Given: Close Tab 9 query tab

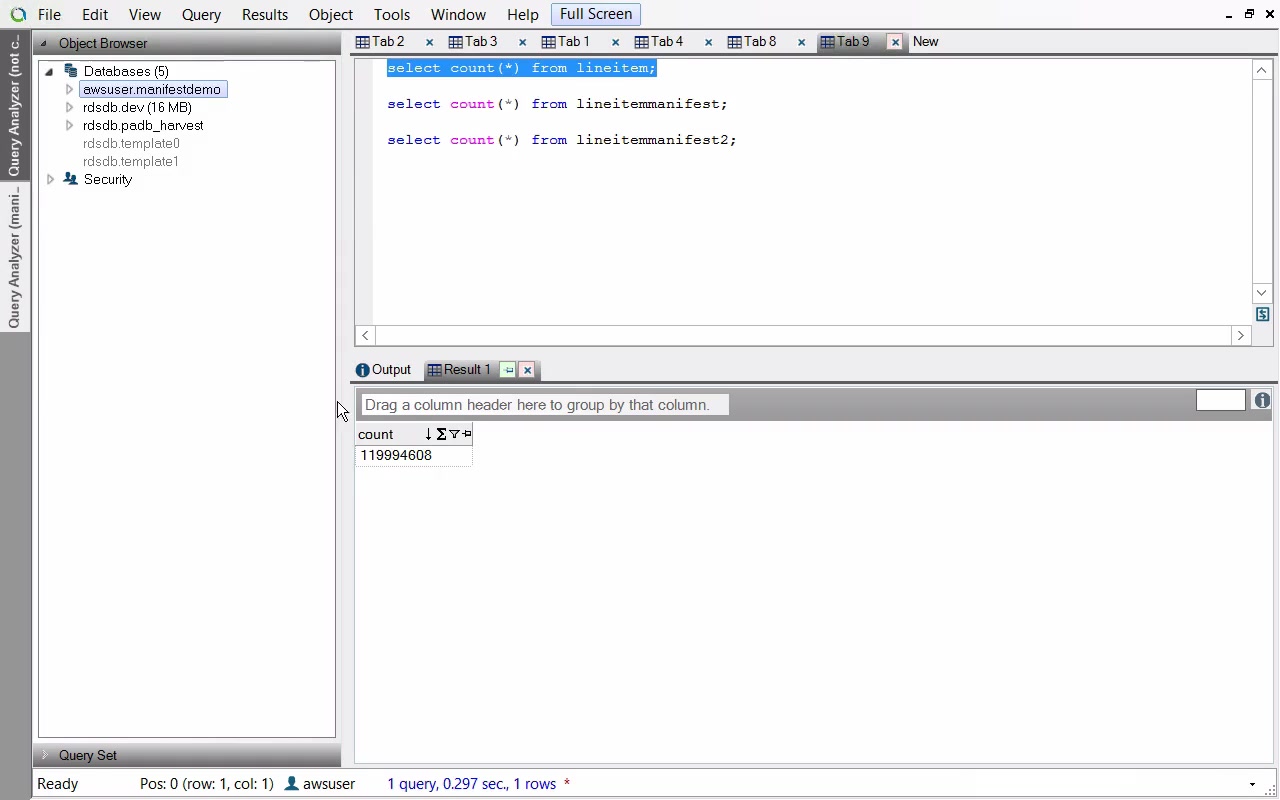Looking at the screenshot, I should [895, 42].
